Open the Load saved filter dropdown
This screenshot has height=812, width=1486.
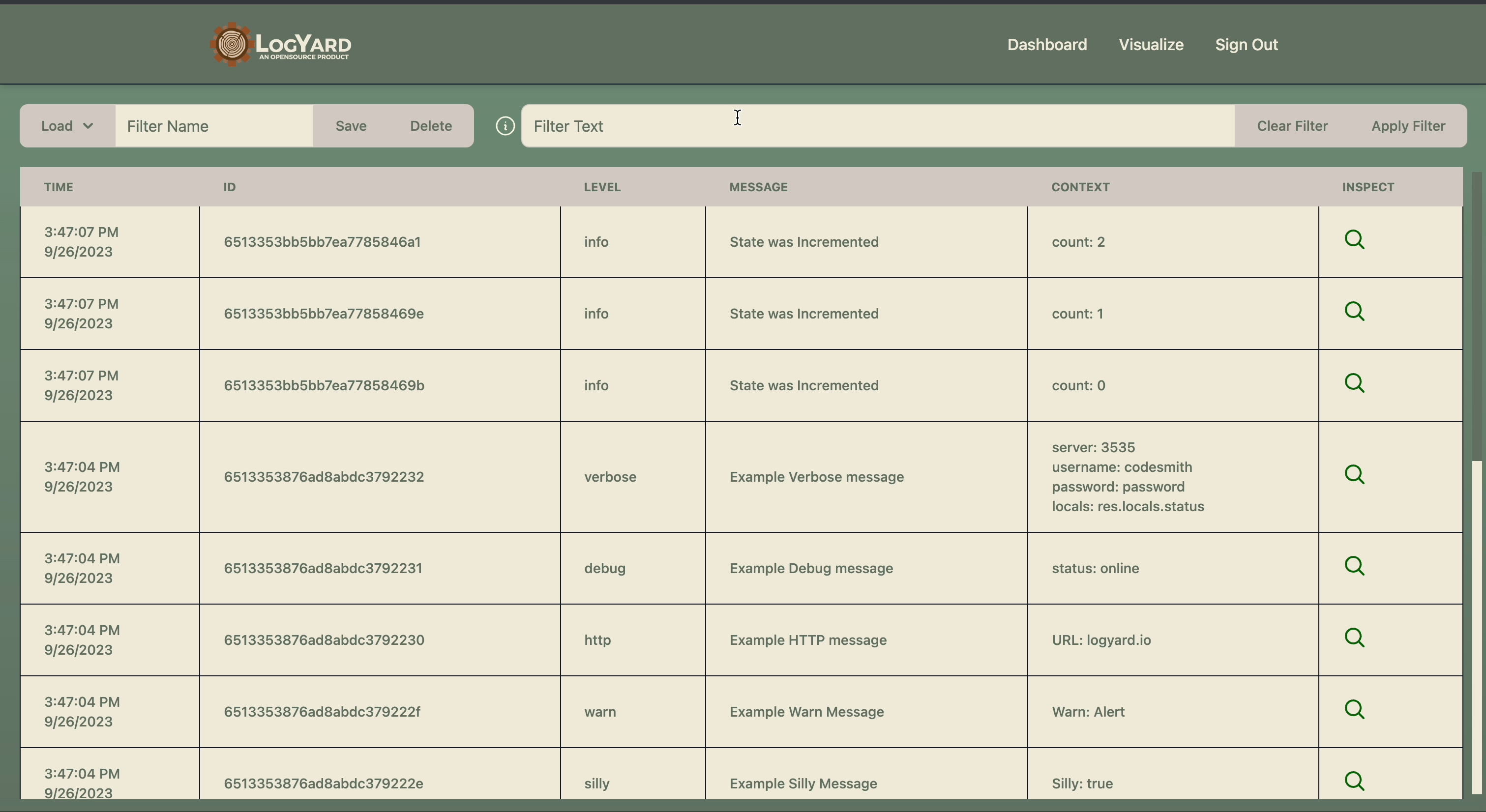pyautogui.click(x=67, y=126)
